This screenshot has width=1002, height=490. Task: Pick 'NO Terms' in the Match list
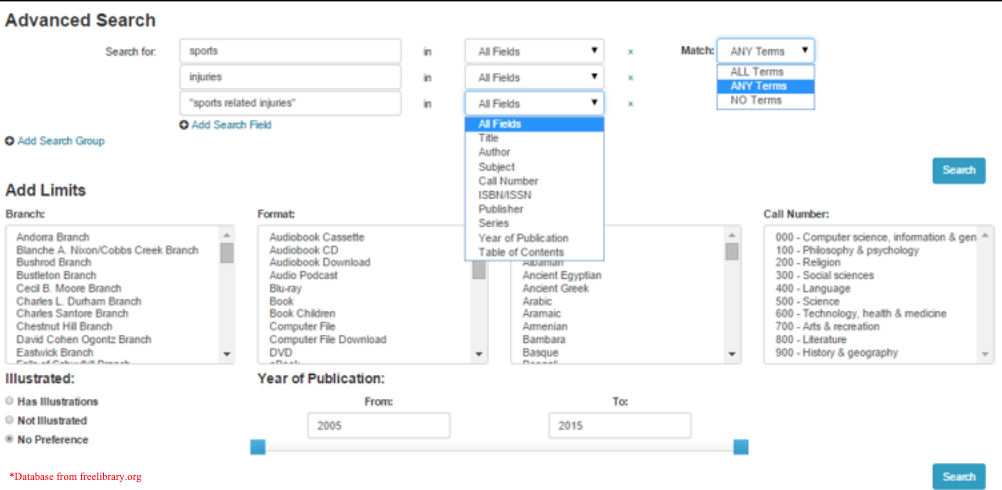tap(756, 100)
